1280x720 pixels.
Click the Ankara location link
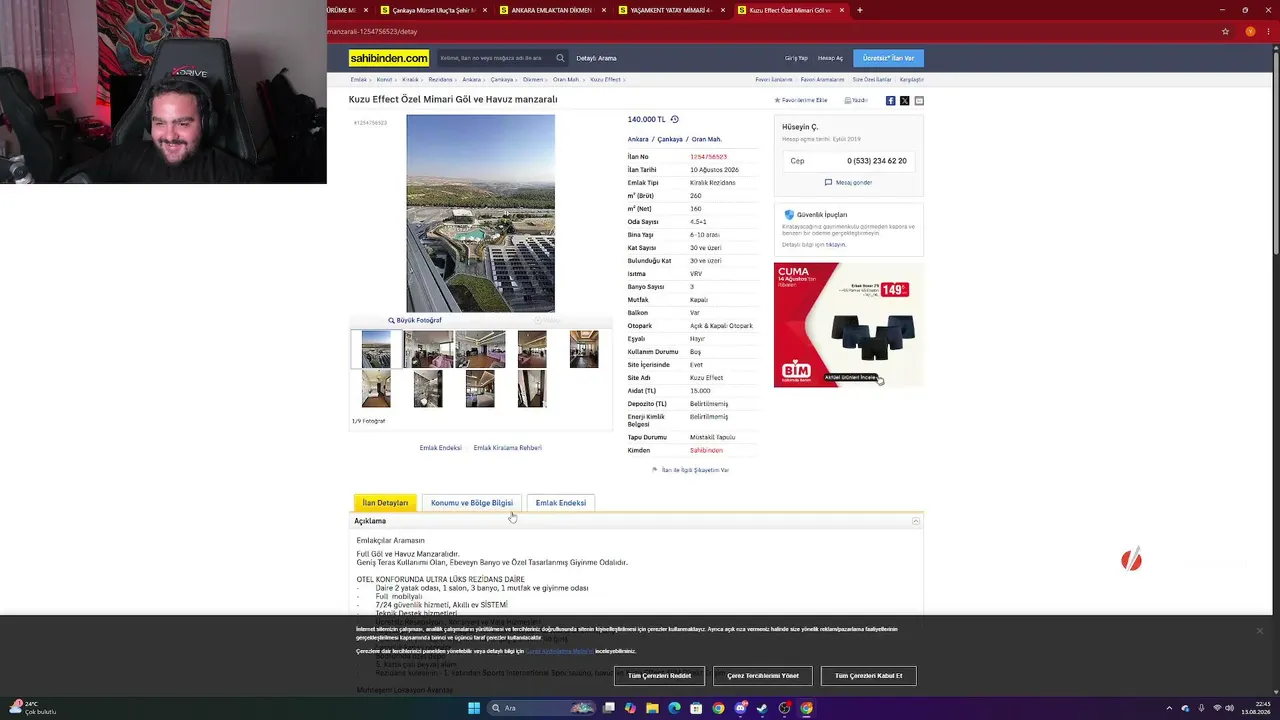coord(638,139)
